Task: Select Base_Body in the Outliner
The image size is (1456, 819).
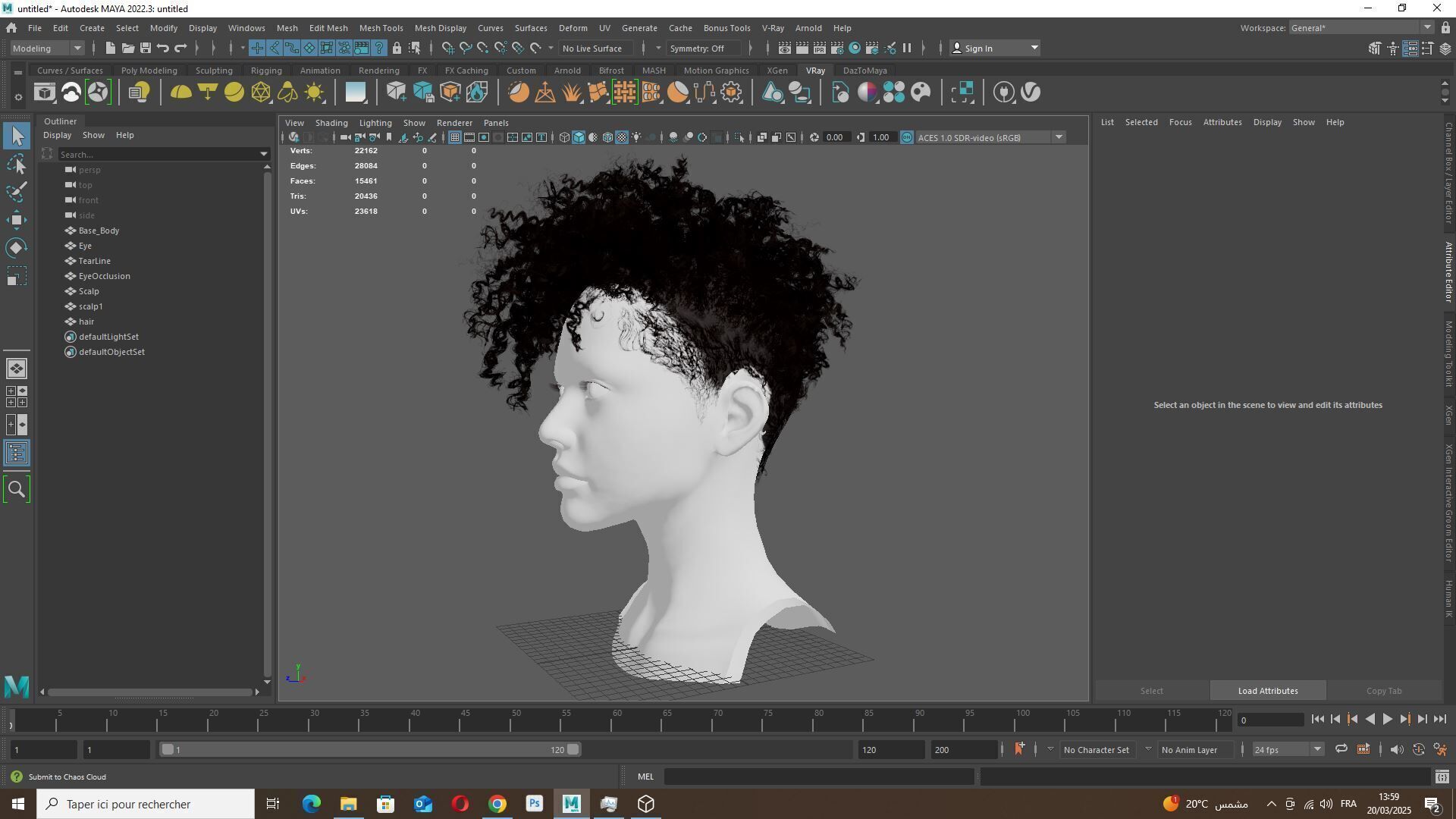Action: (x=99, y=231)
